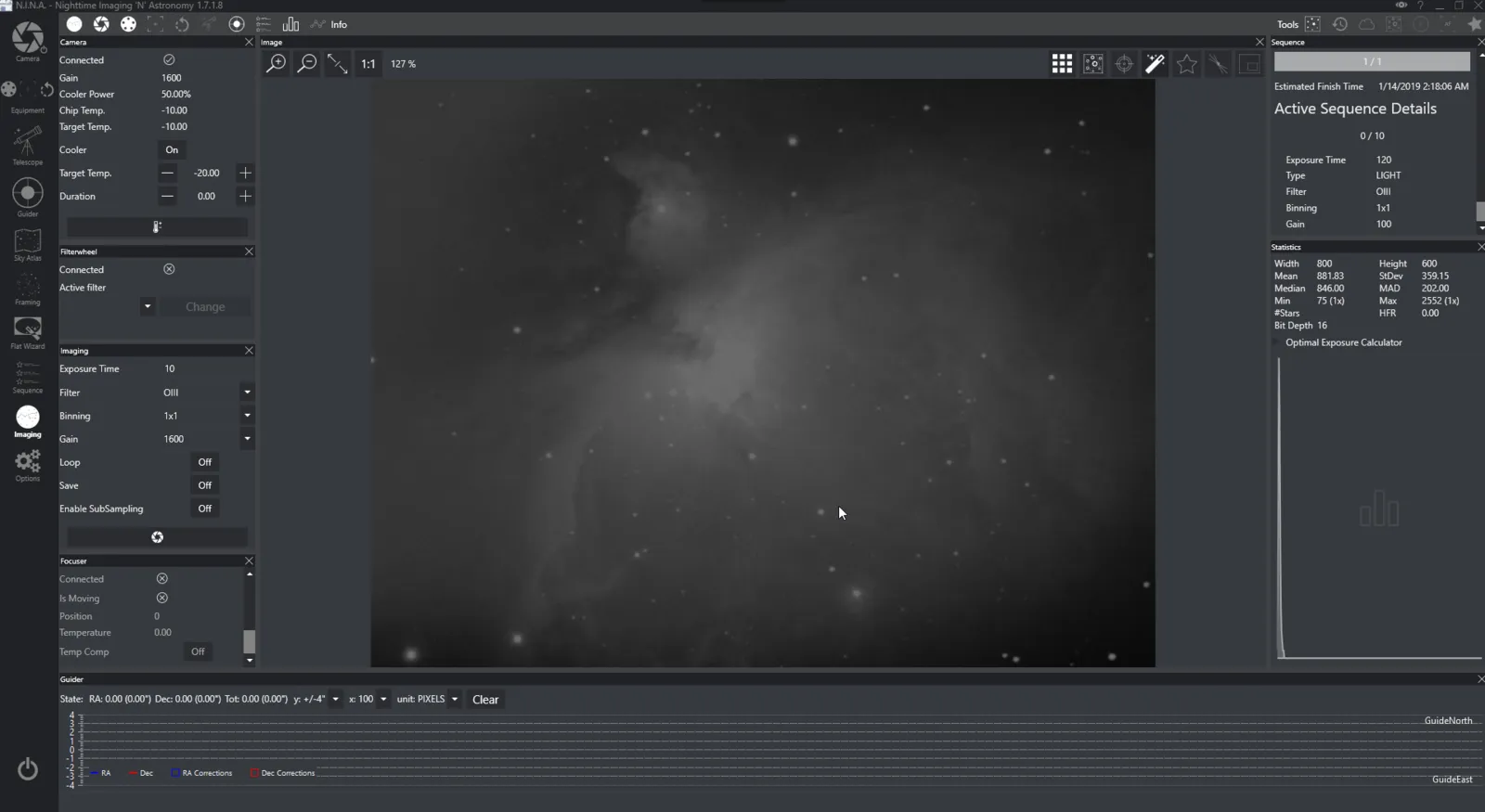Set image zoom to 1:1
This screenshot has width=1485, height=812.
click(x=368, y=64)
